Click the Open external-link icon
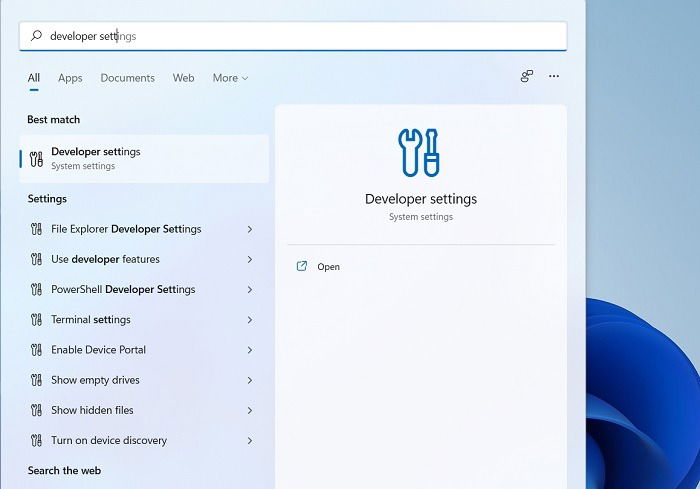 pos(302,266)
